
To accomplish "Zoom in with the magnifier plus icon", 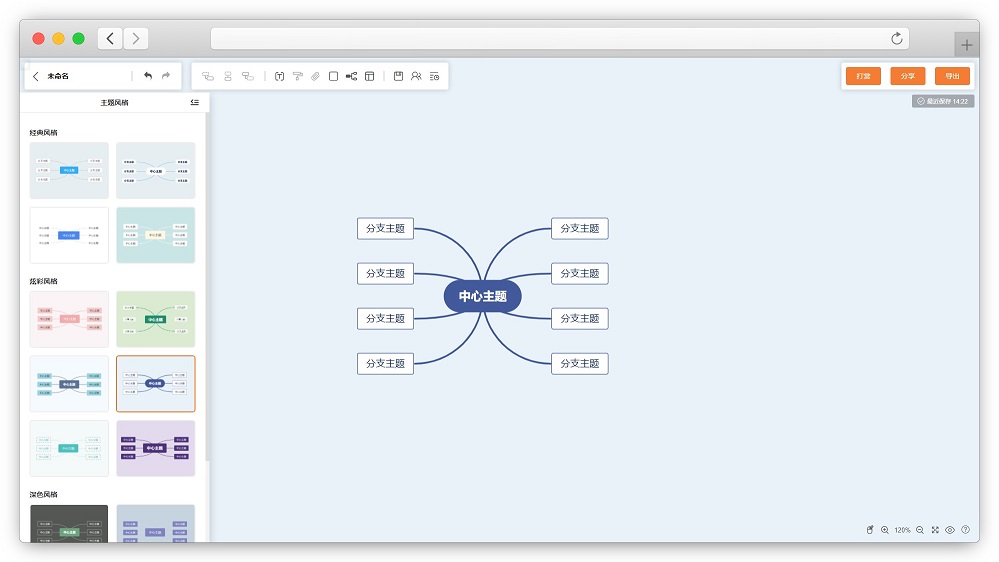I will pos(885,530).
